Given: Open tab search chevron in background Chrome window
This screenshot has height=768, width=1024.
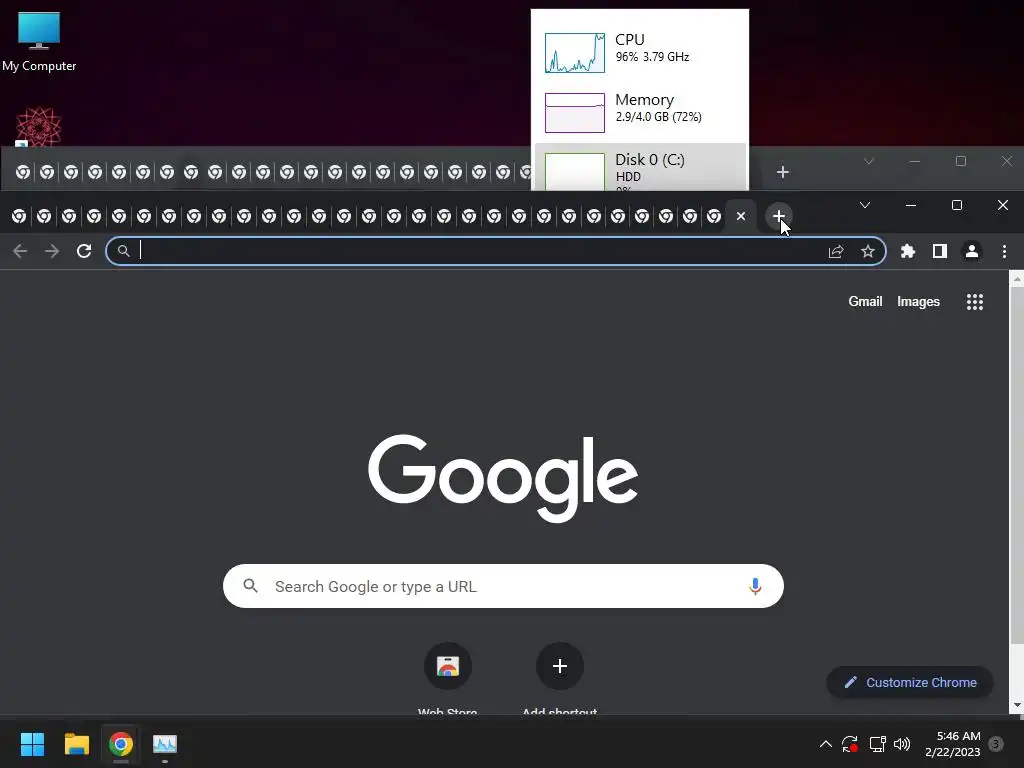Looking at the screenshot, I should [869, 161].
